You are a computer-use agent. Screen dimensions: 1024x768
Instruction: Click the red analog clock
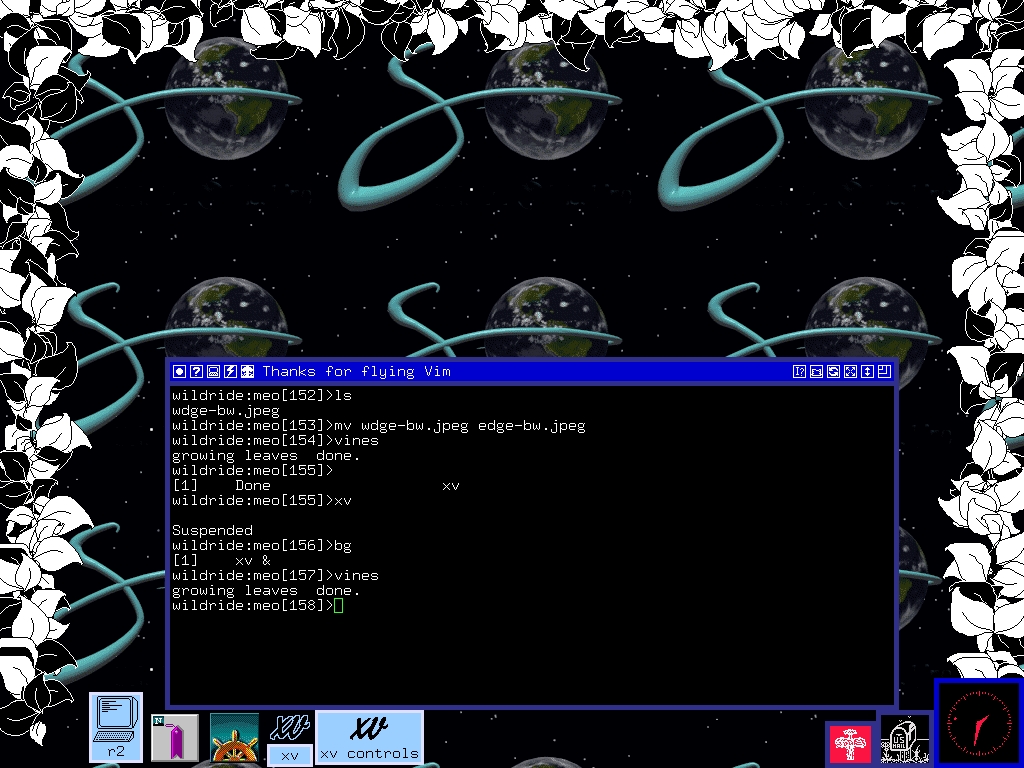click(978, 724)
